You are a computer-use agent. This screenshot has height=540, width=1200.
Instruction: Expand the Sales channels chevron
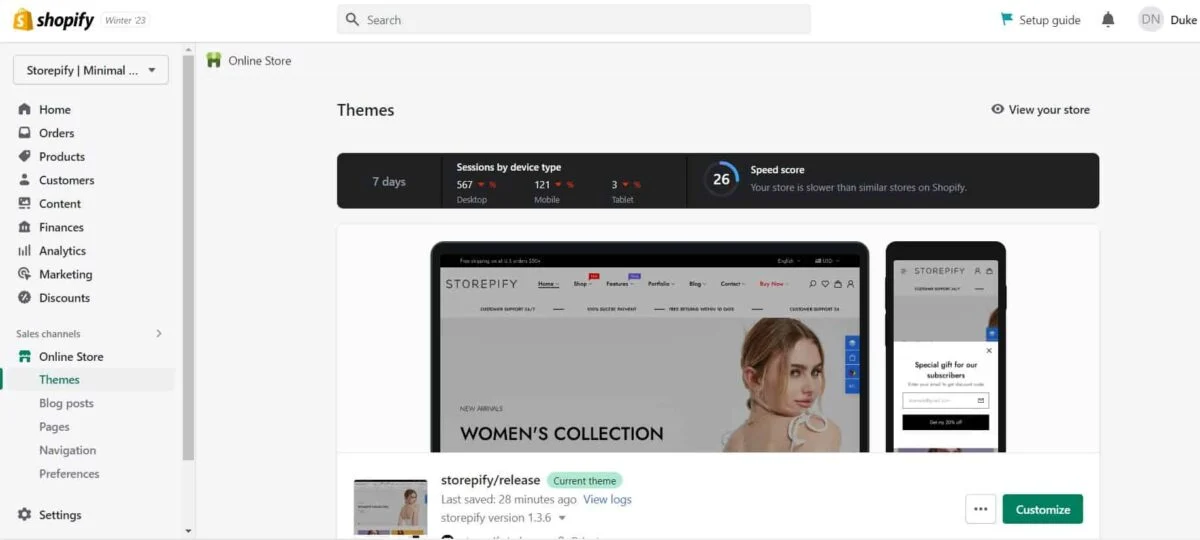point(159,334)
